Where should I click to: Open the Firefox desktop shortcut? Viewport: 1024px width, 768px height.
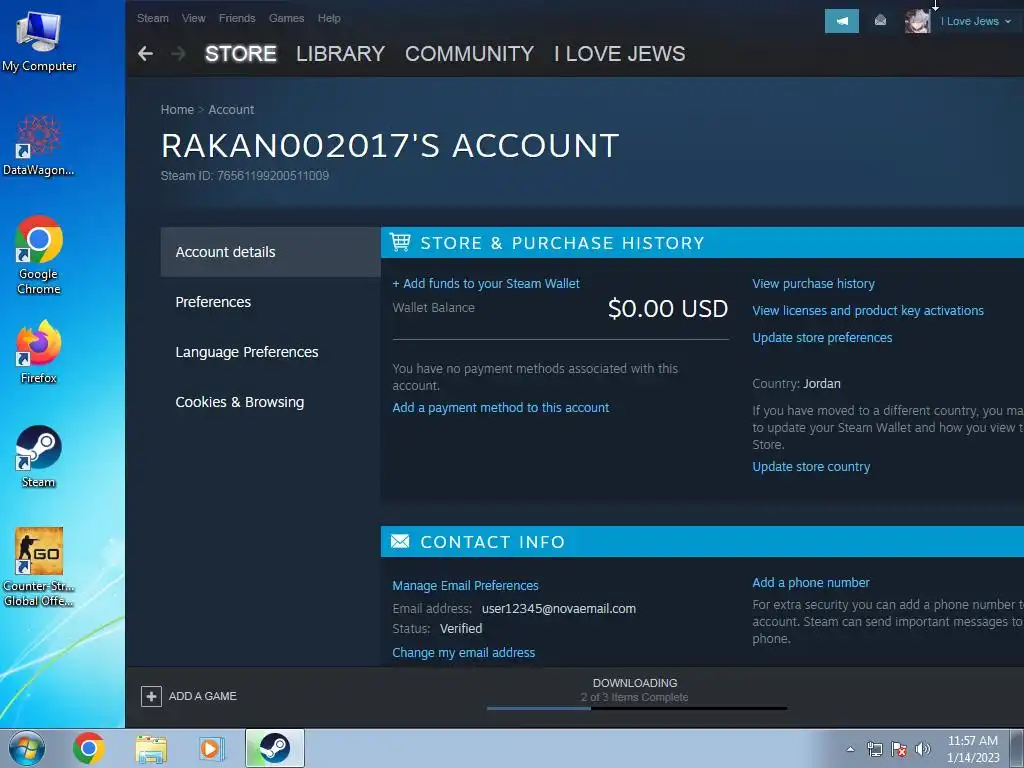point(39,351)
